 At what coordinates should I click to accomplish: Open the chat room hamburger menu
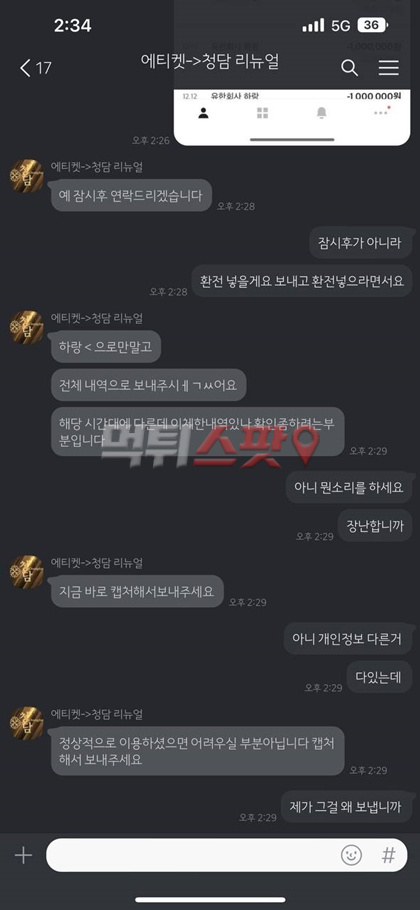[389, 68]
